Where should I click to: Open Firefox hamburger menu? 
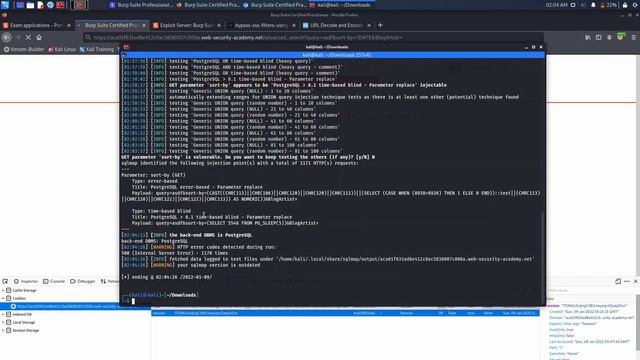tap(633, 37)
